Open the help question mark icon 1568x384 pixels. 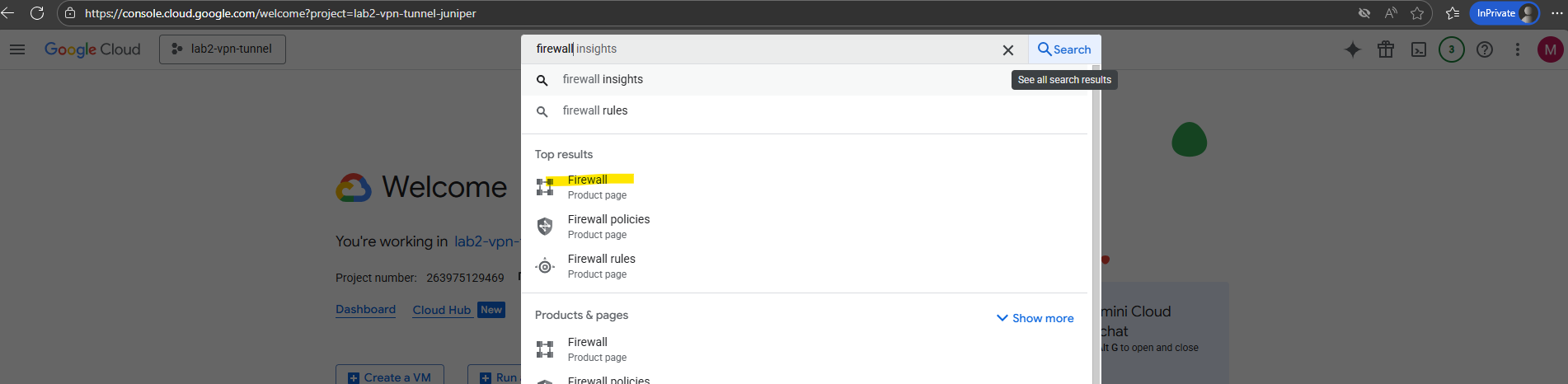click(1485, 49)
